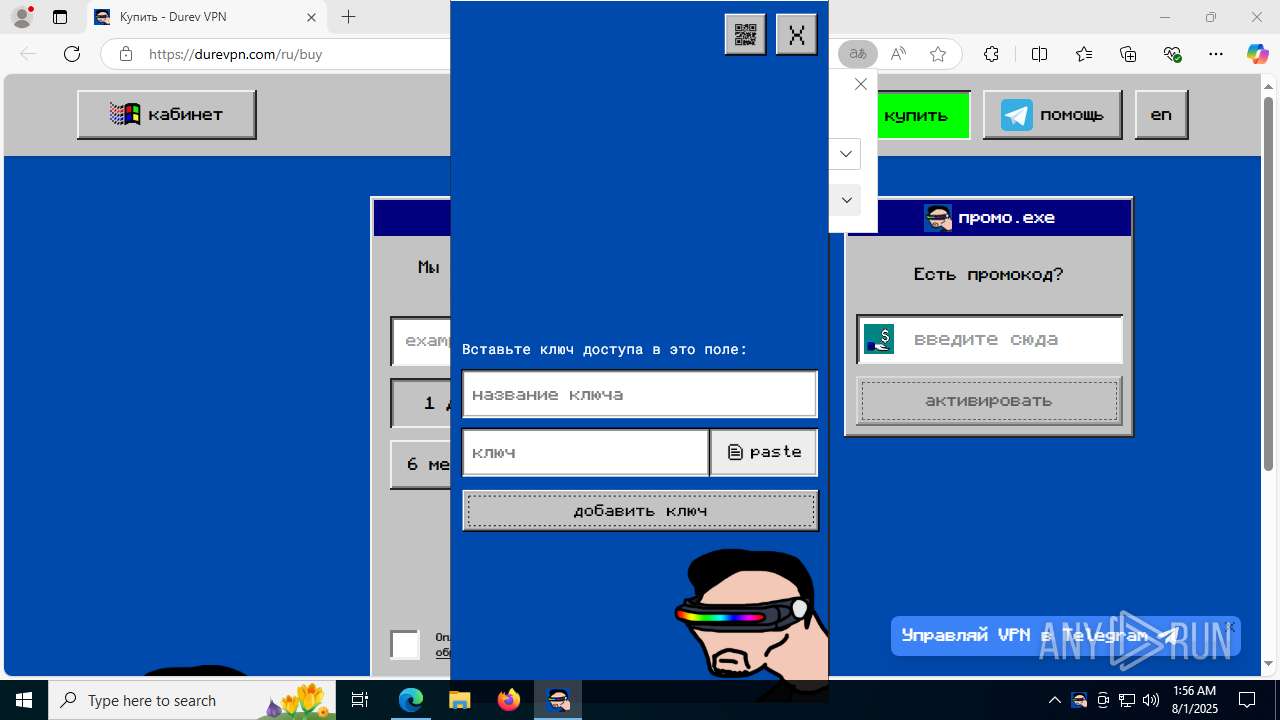Open the Copilot icon

(1257, 54)
